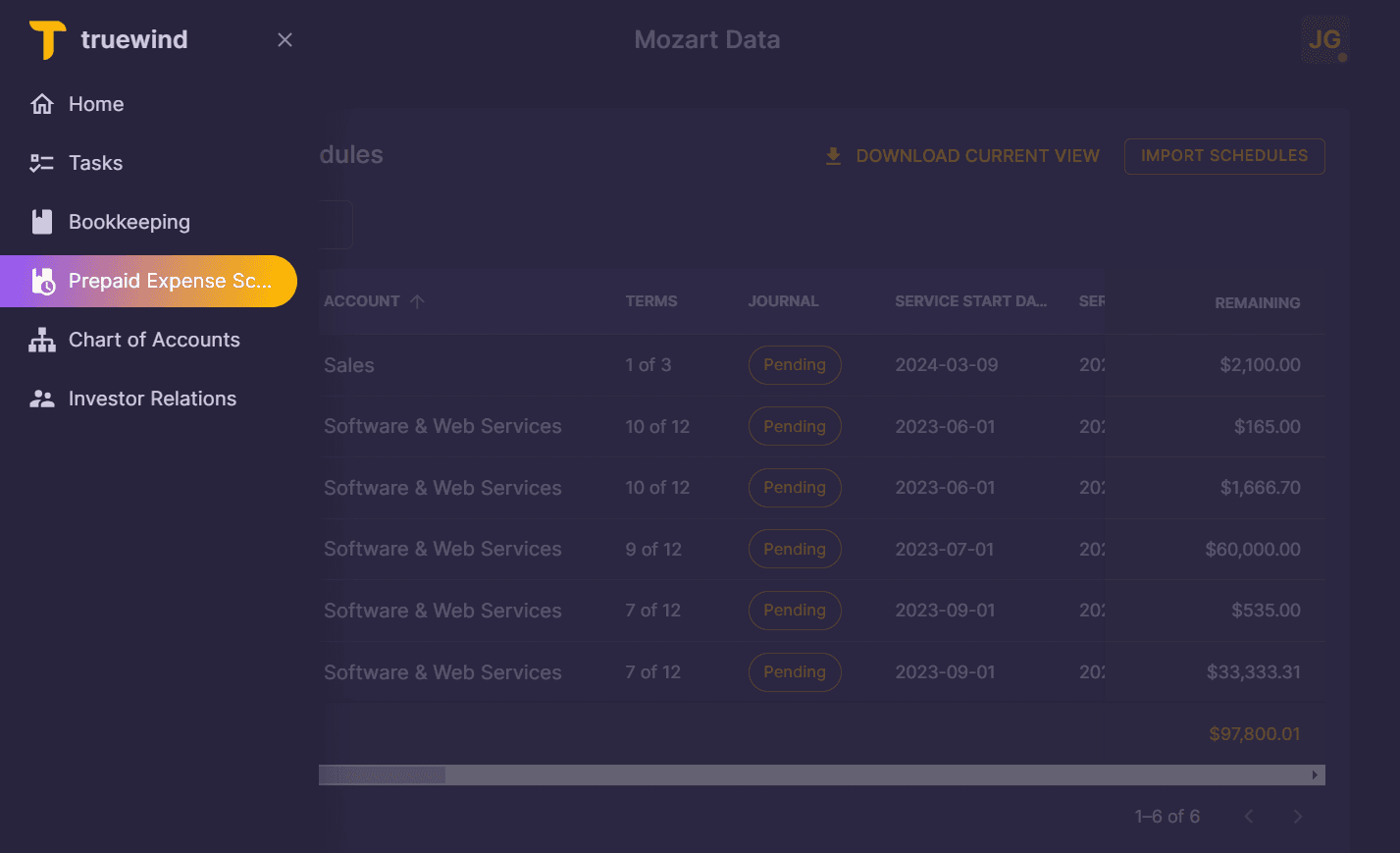This screenshot has height=853, width=1400.
Task: Toggle the ACCOUNT column sort arrow
Action: click(x=415, y=301)
